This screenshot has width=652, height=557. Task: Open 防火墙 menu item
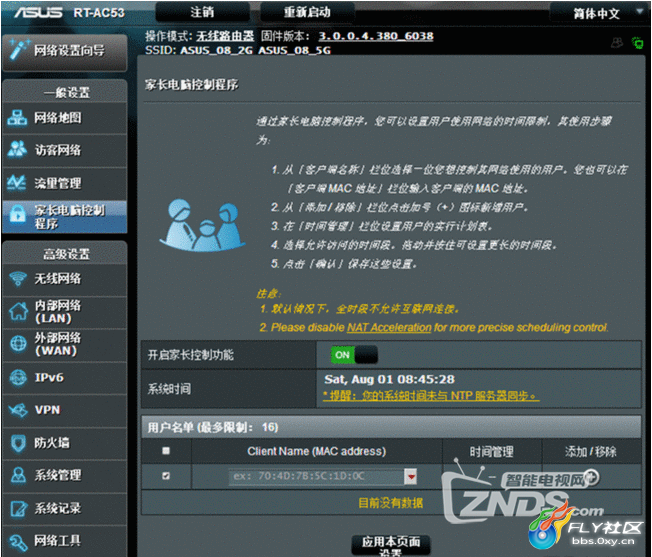[64, 443]
